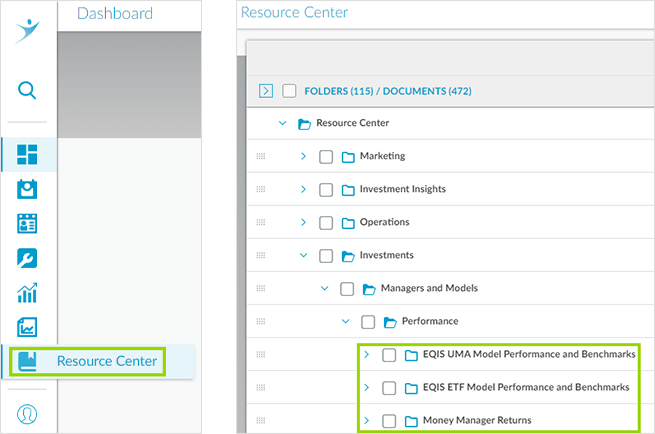Image resolution: width=655 pixels, height=434 pixels.
Task: Check the Operations folder checkbox
Action: [x=326, y=223]
